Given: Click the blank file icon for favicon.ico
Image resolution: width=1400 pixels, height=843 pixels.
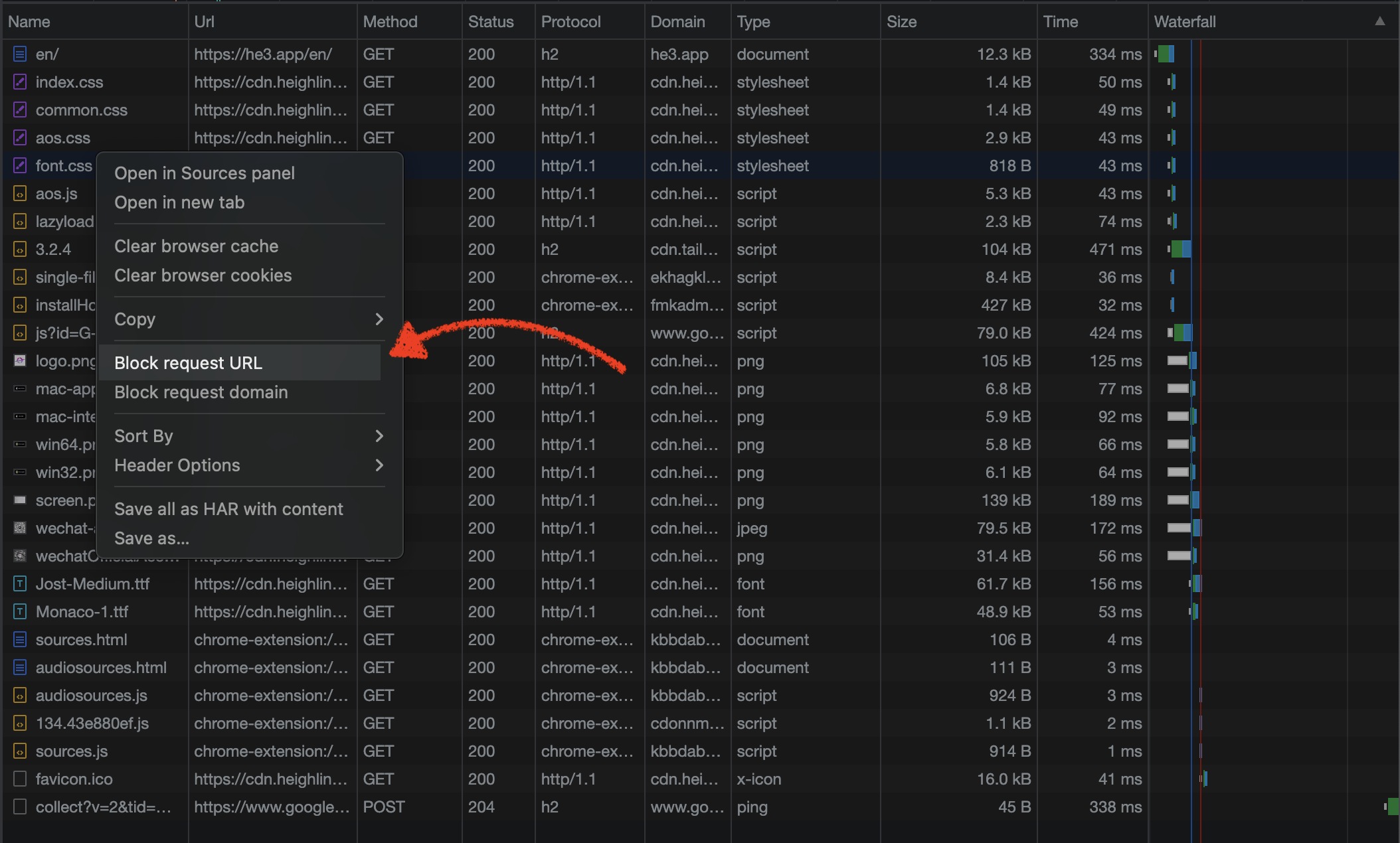Looking at the screenshot, I should pyautogui.click(x=20, y=779).
